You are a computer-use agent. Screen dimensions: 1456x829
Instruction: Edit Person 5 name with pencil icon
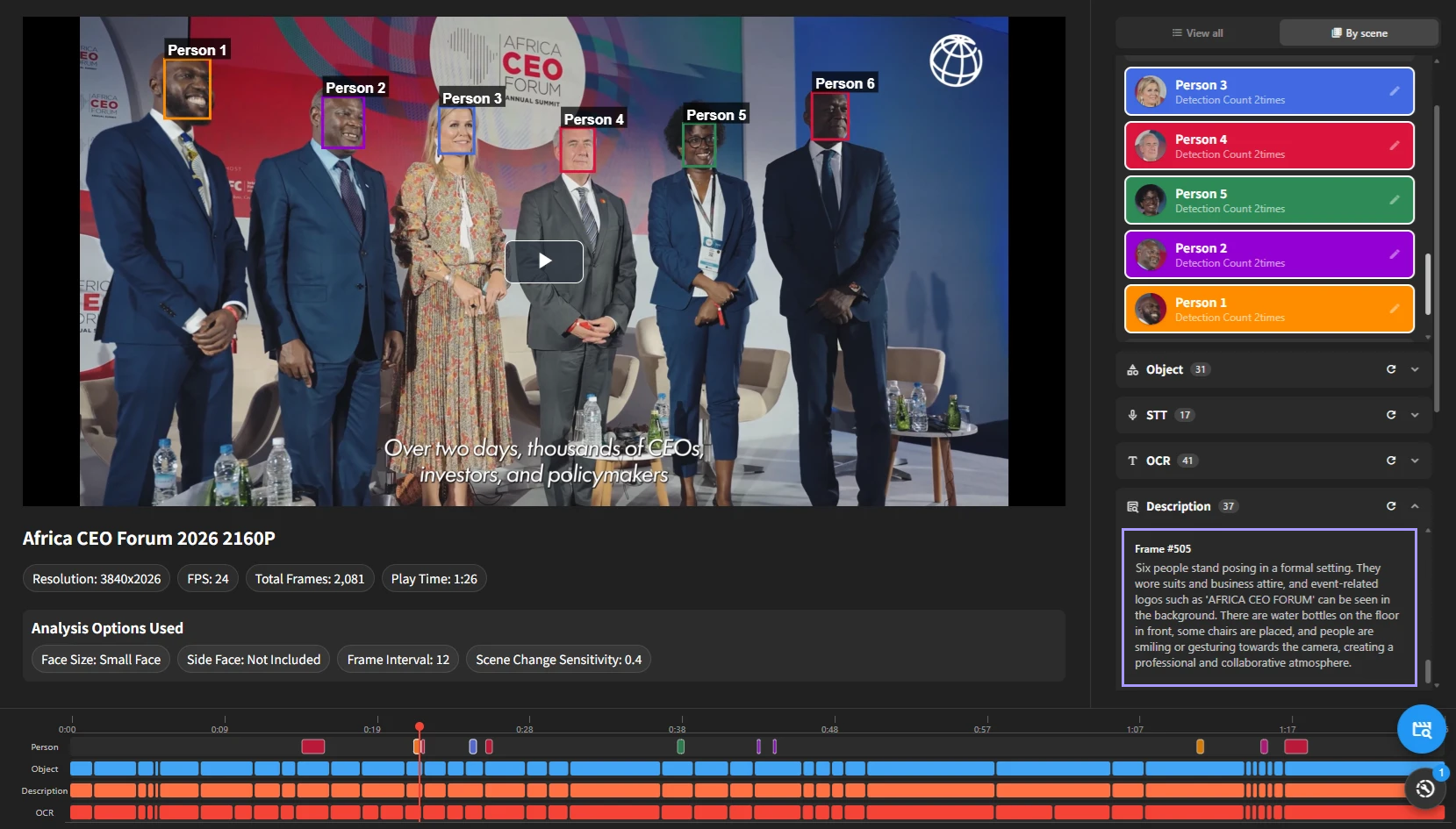click(x=1395, y=200)
